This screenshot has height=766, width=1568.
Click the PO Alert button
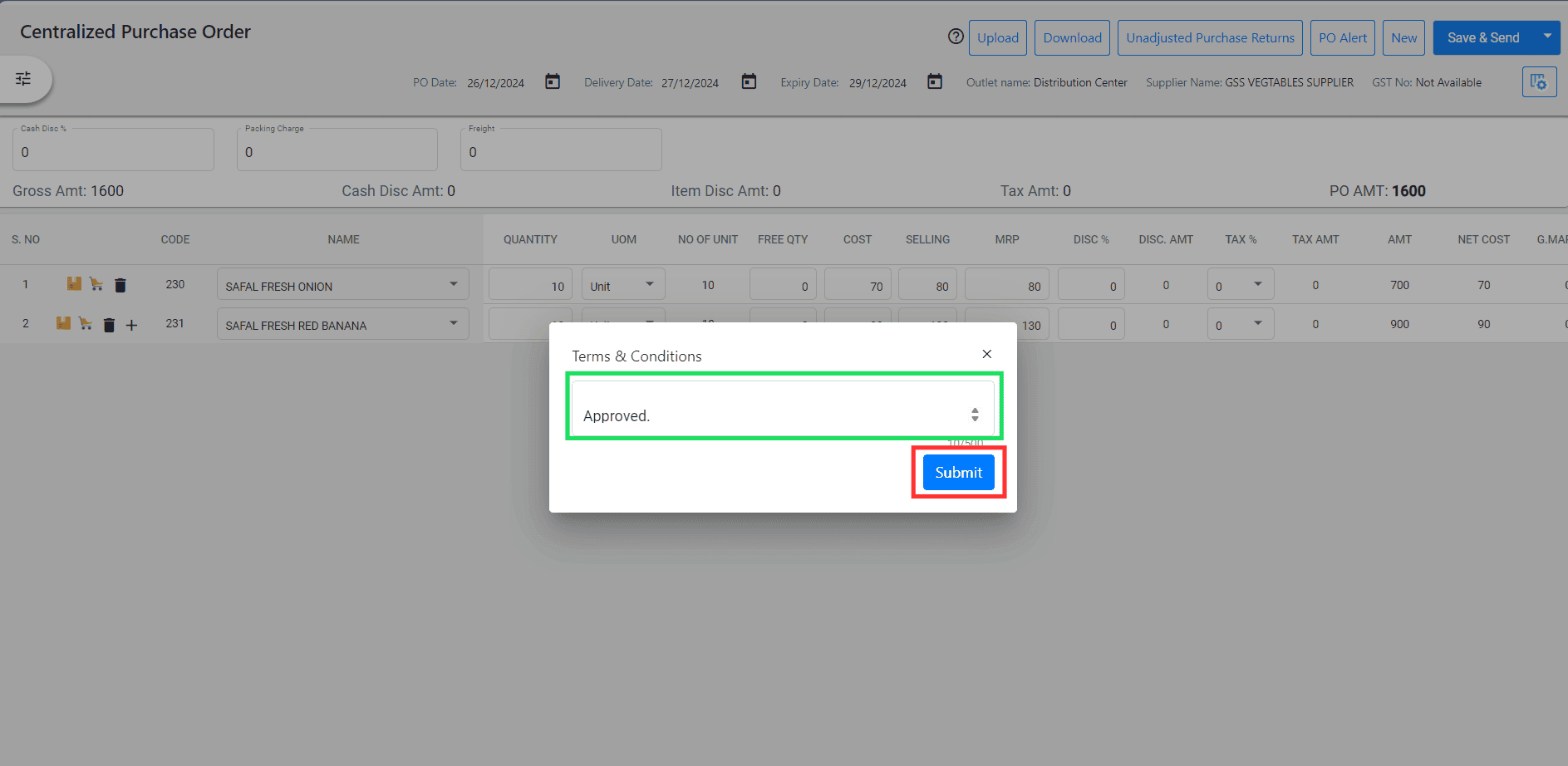coord(1343,37)
